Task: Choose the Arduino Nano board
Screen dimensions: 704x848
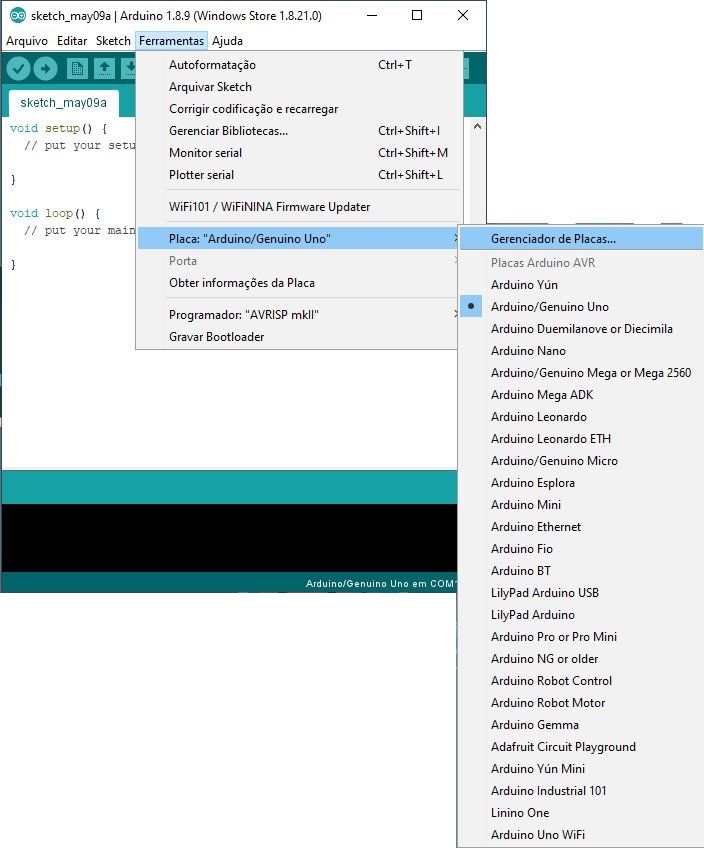Action: coord(581,351)
